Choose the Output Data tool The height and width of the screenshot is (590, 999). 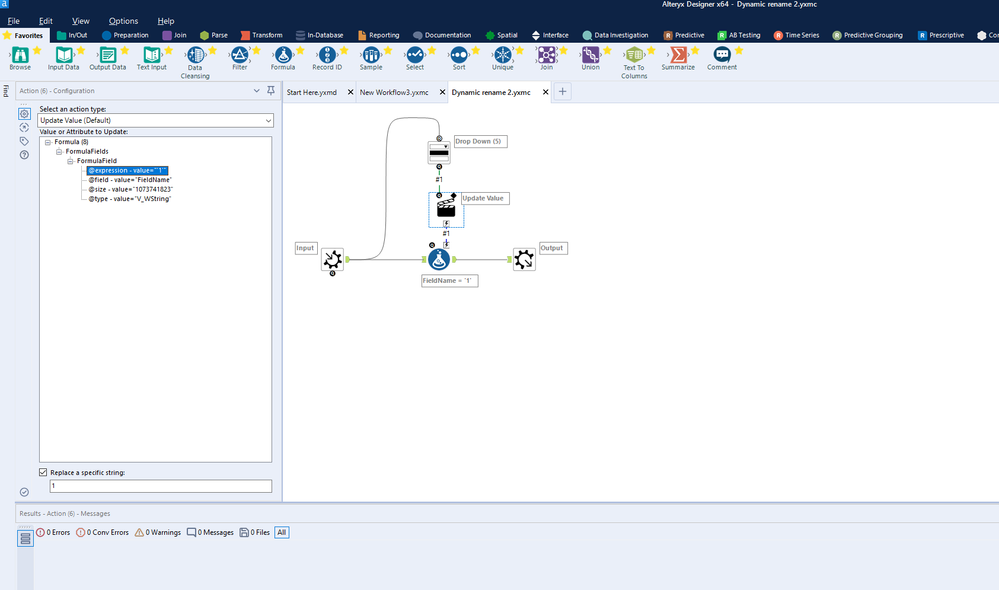(108, 55)
